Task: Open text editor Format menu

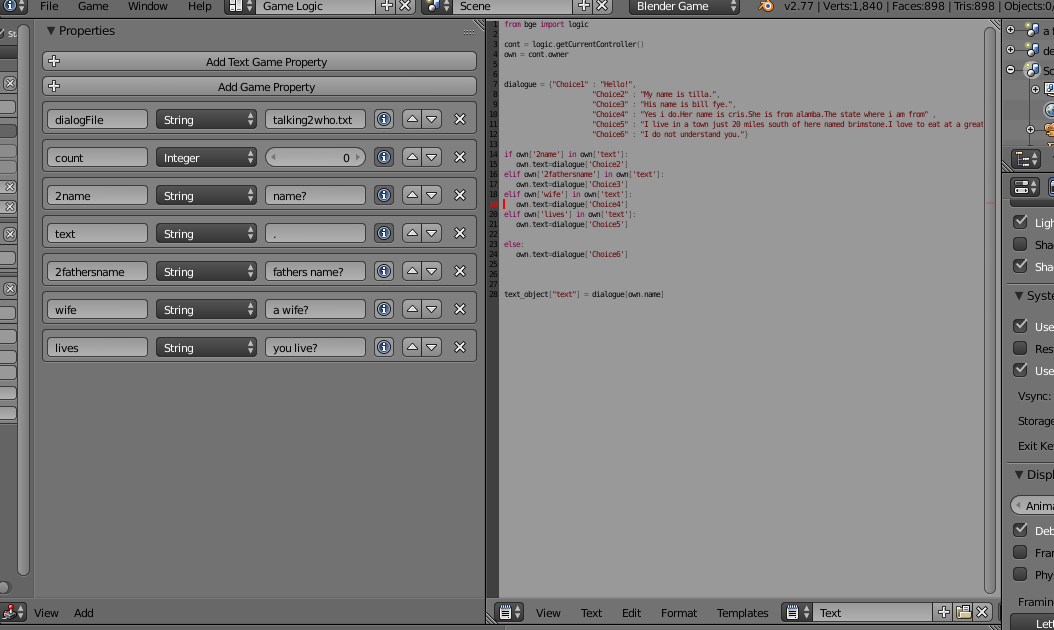Action: coord(678,613)
